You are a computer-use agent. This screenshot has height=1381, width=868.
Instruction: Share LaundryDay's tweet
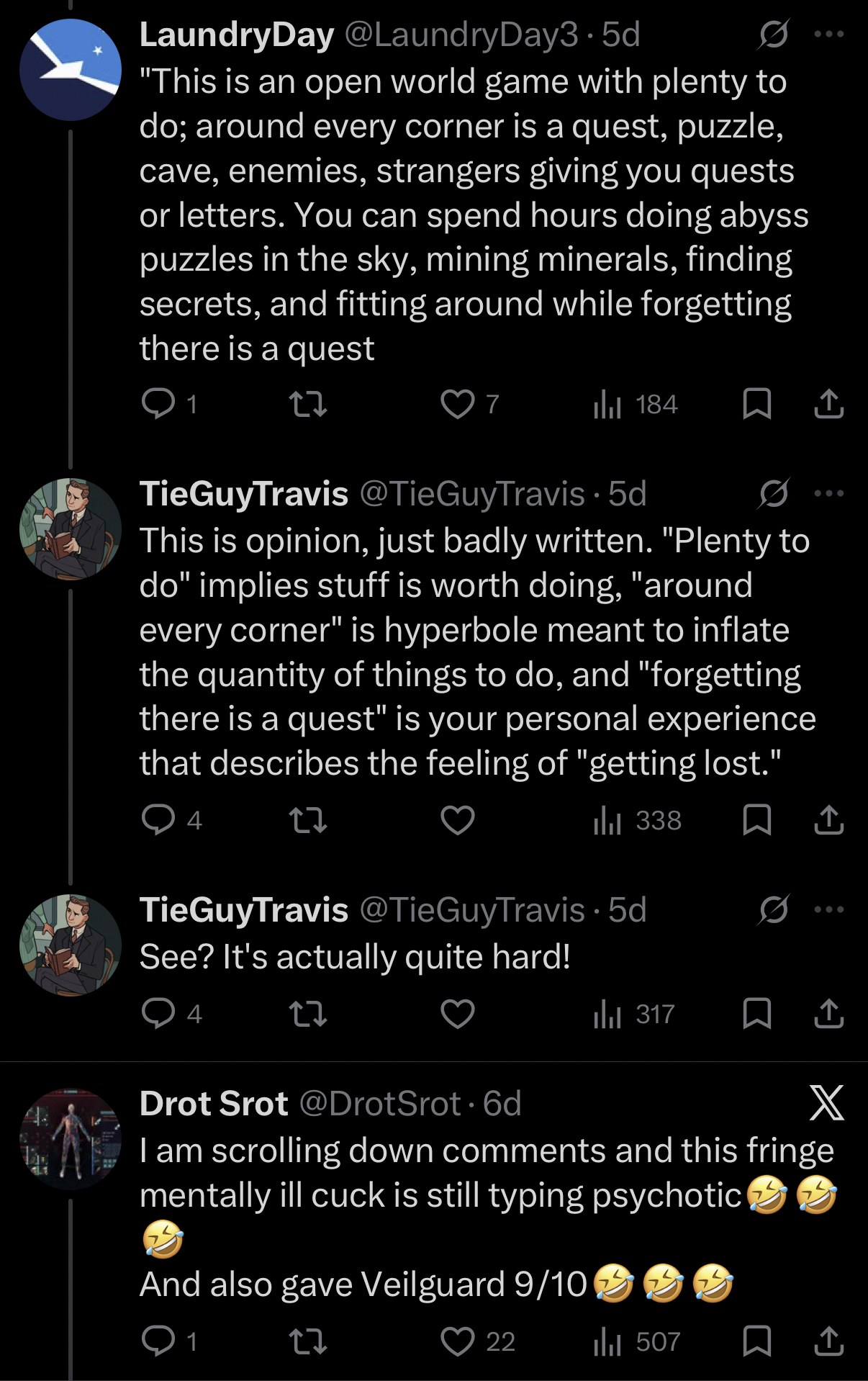(828, 404)
